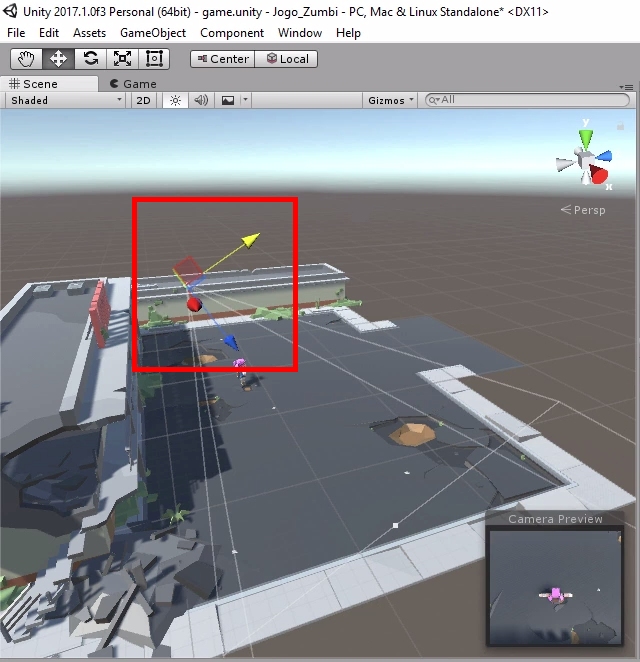Open the Gizmos dropdown
The height and width of the screenshot is (662, 640).
[391, 100]
